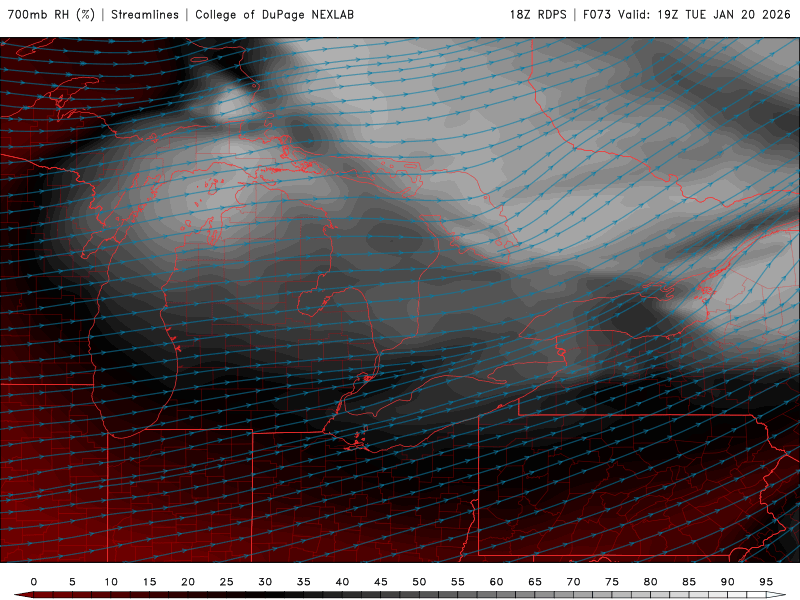Screen dimensions: 800x600
Task: Click the color bar label "45"
Action: (381, 582)
